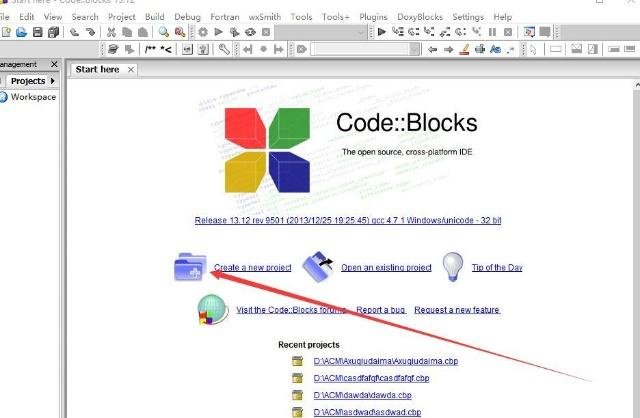Image resolution: width=640 pixels, height=418 pixels.
Task: Click the Tip of the Day lightbulb icon
Action: (x=453, y=266)
